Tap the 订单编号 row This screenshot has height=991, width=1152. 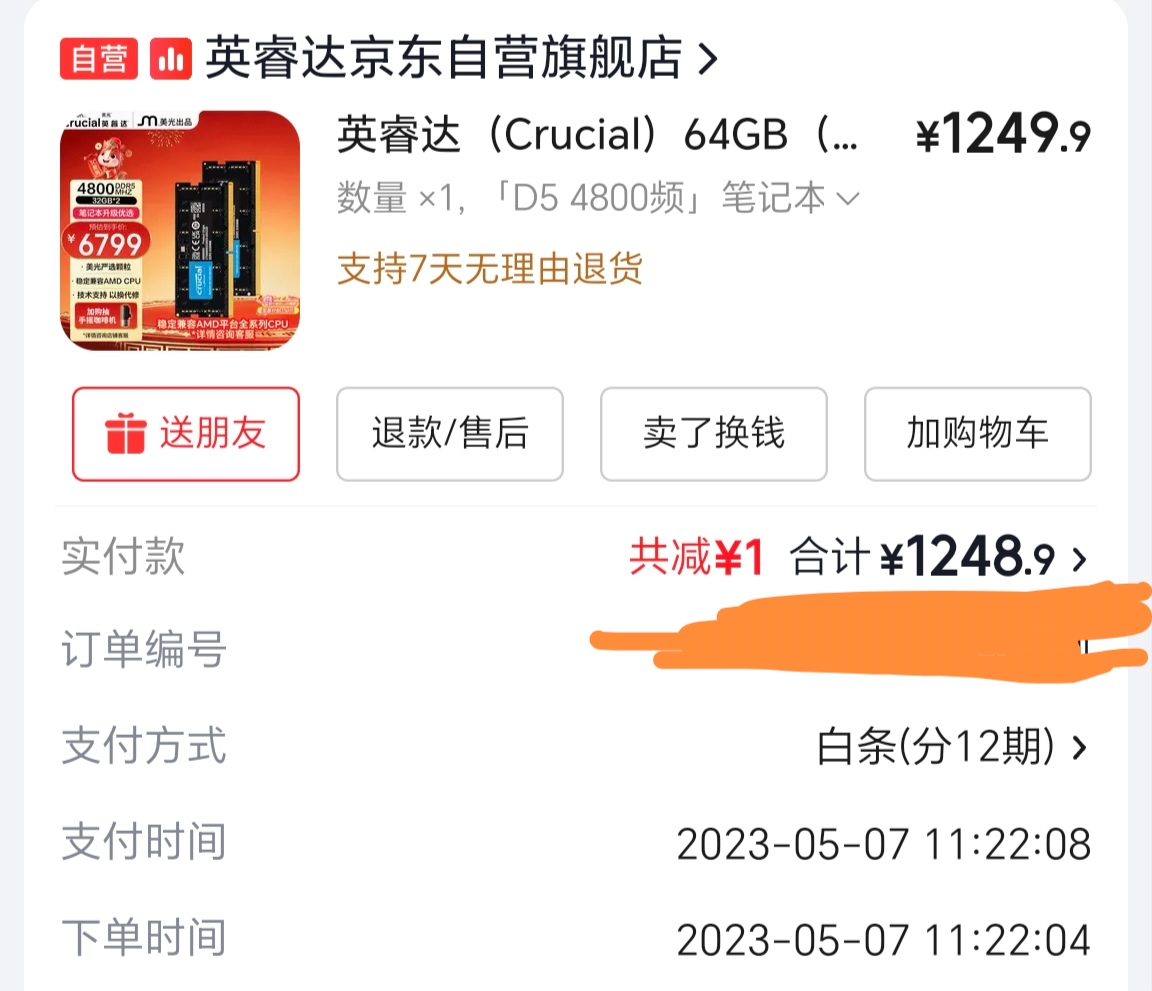pyautogui.click(x=576, y=649)
